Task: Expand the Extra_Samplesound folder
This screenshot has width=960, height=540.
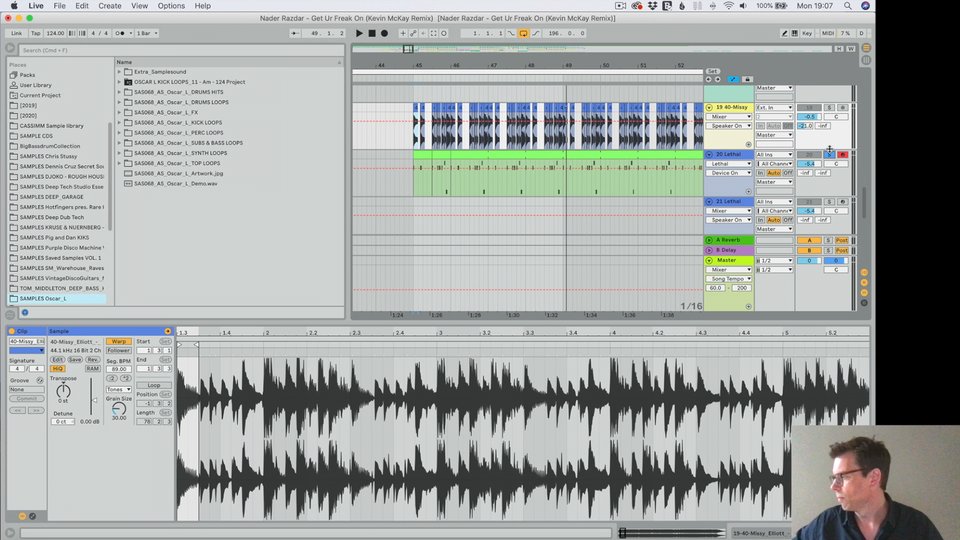Action: click(119, 72)
